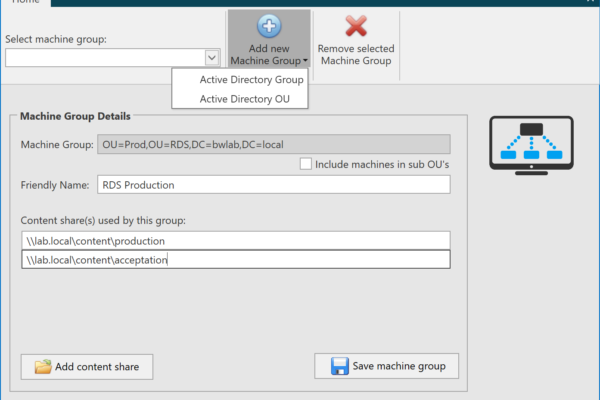Screen dimensions: 600x400
Task: Enable Include machines in sub OU's checkbox
Action: [305, 164]
